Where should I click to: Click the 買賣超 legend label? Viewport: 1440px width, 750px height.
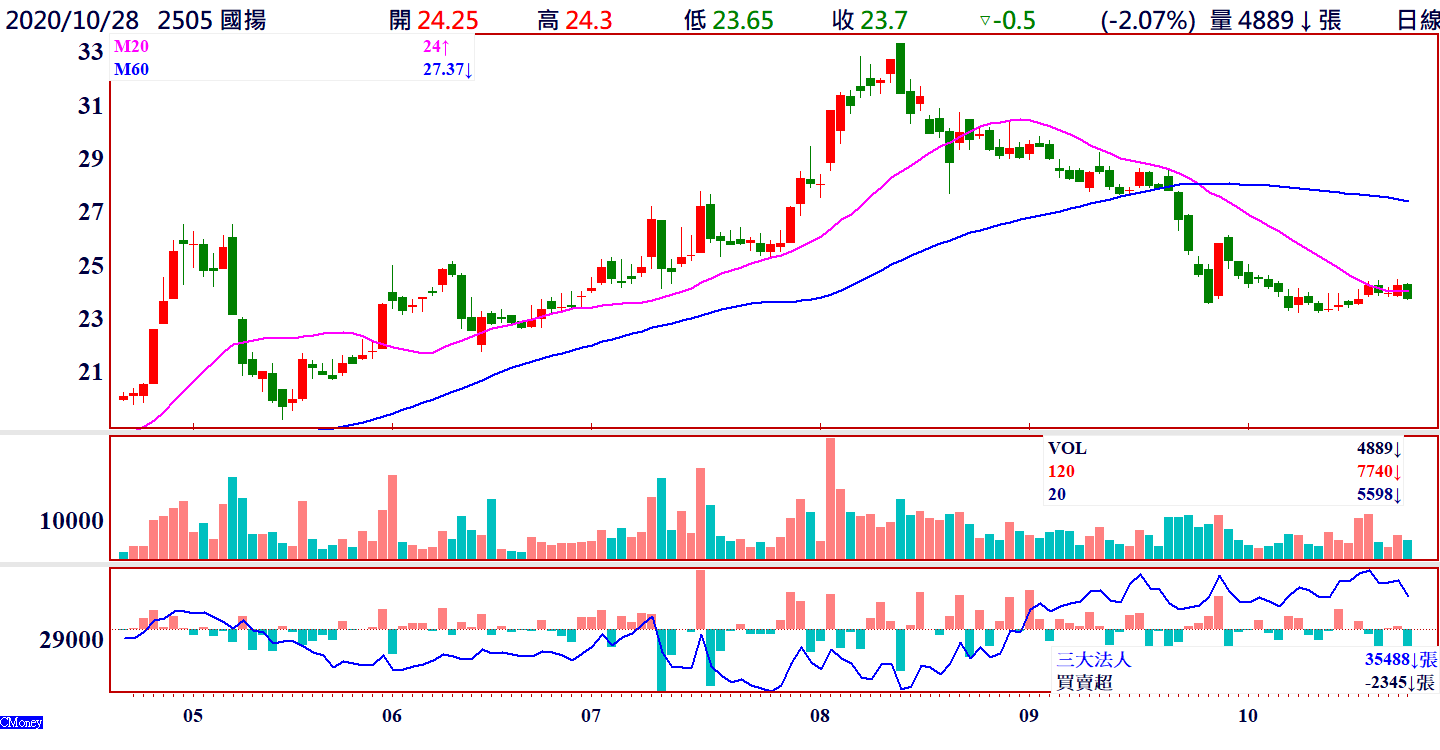pyautogui.click(x=1084, y=683)
